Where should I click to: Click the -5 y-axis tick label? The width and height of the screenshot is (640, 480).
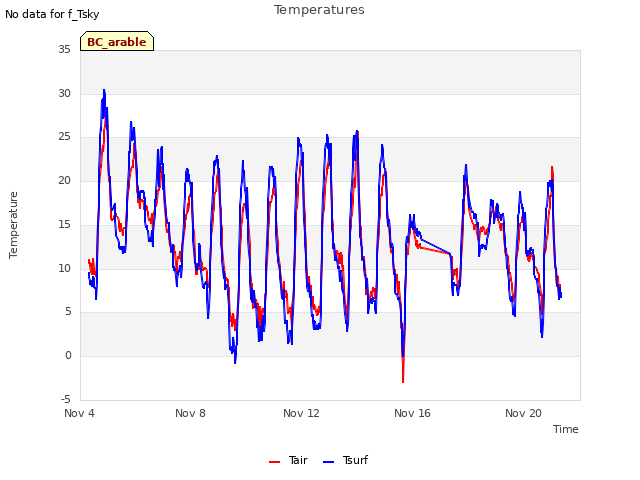[66, 399]
